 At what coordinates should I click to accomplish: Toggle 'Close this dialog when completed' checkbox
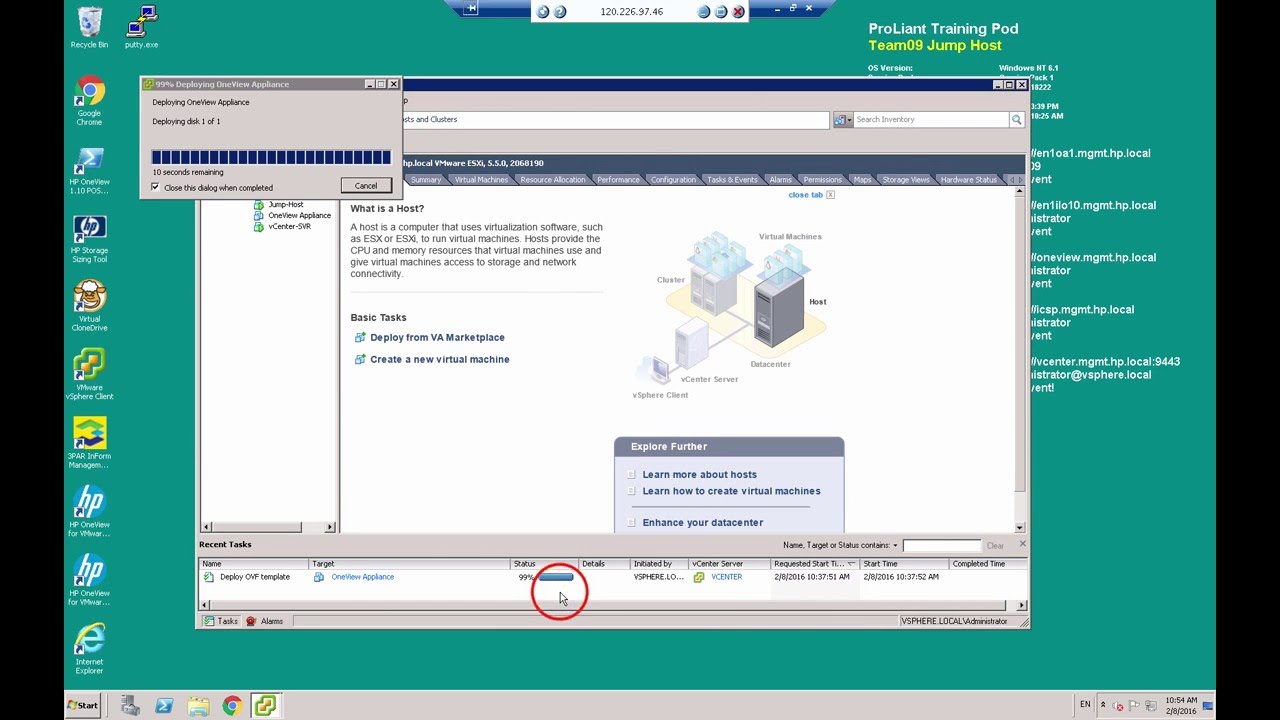coord(155,187)
